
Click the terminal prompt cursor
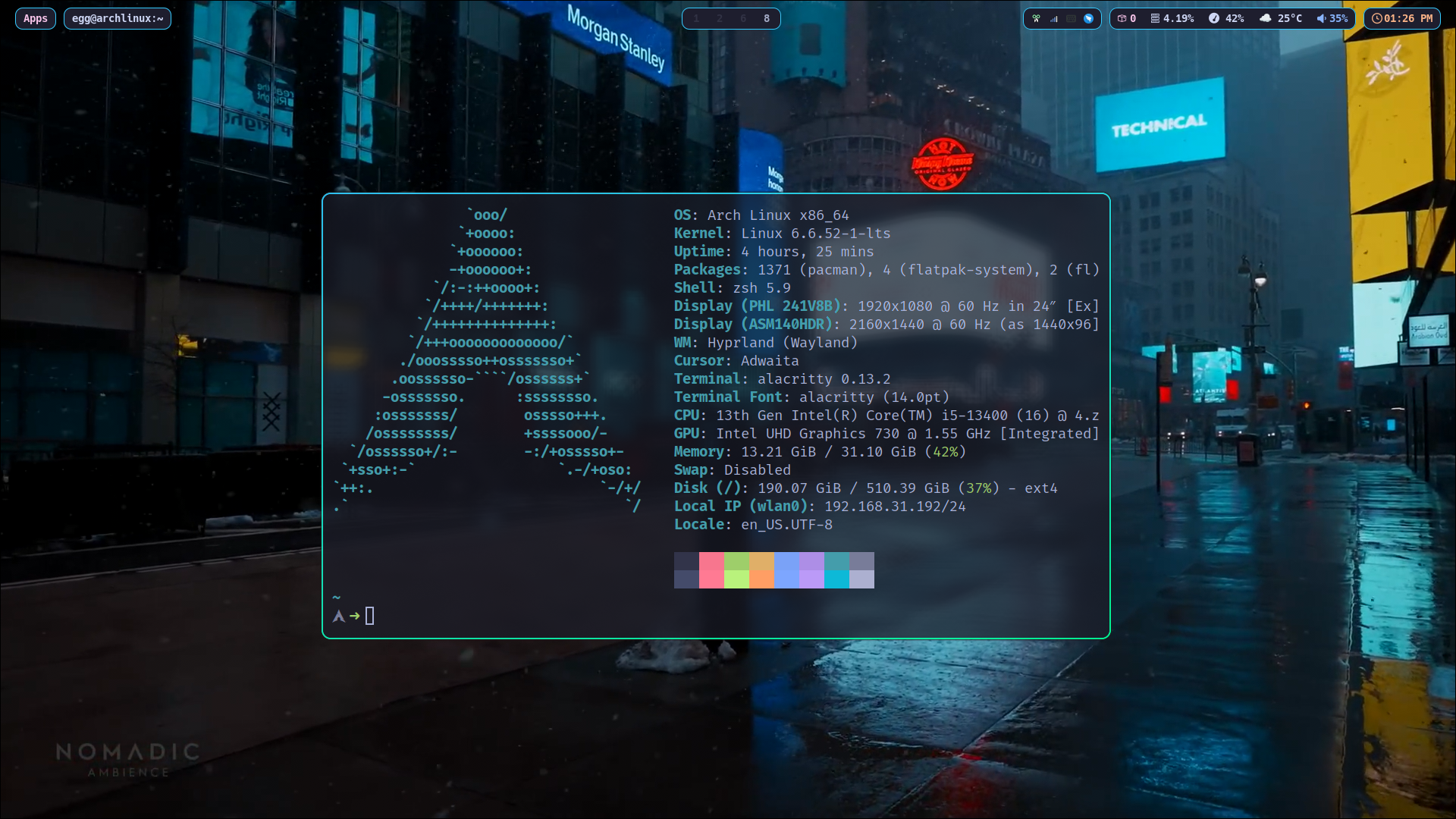coord(369,616)
